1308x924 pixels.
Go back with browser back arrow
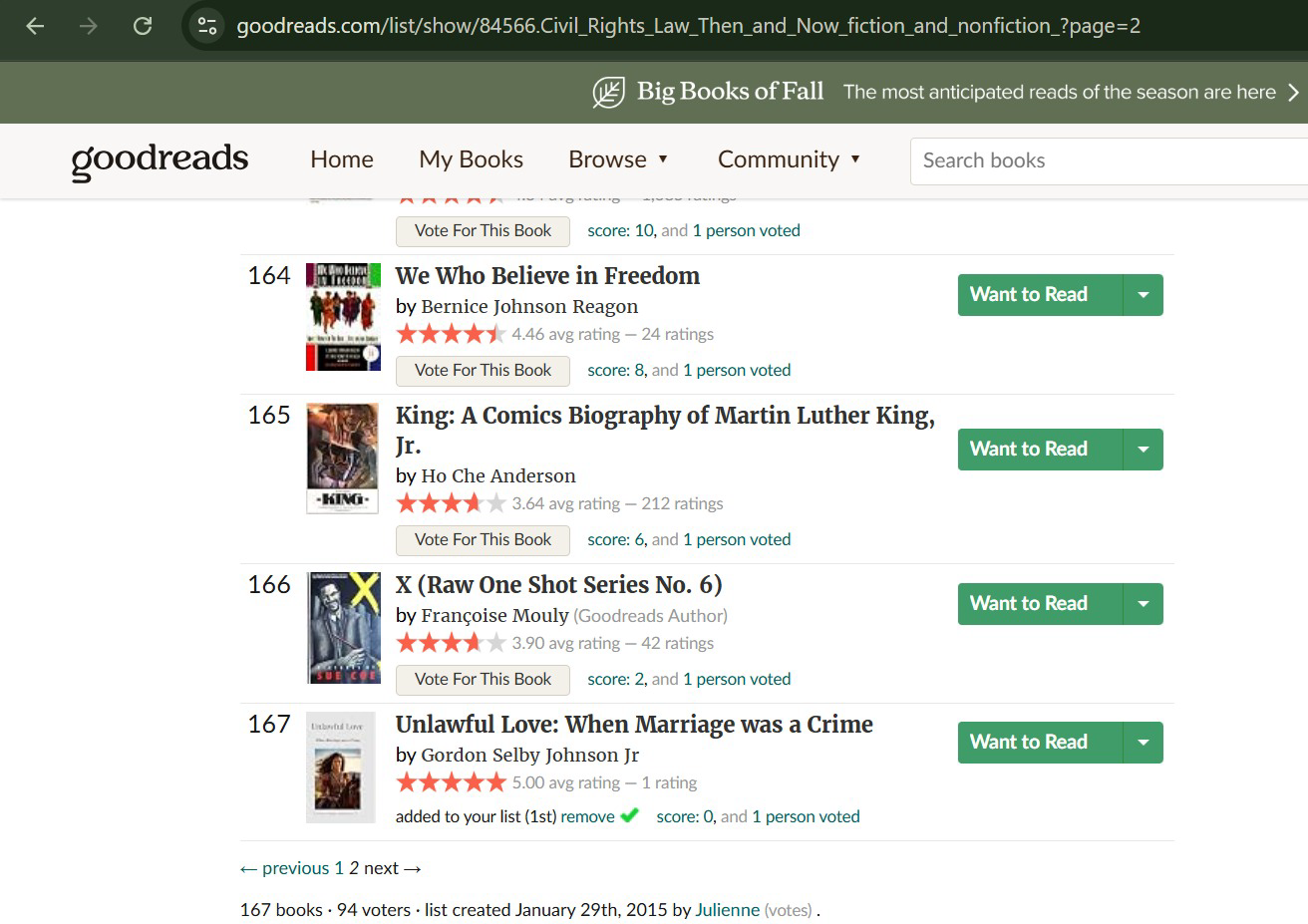tap(35, 26)
